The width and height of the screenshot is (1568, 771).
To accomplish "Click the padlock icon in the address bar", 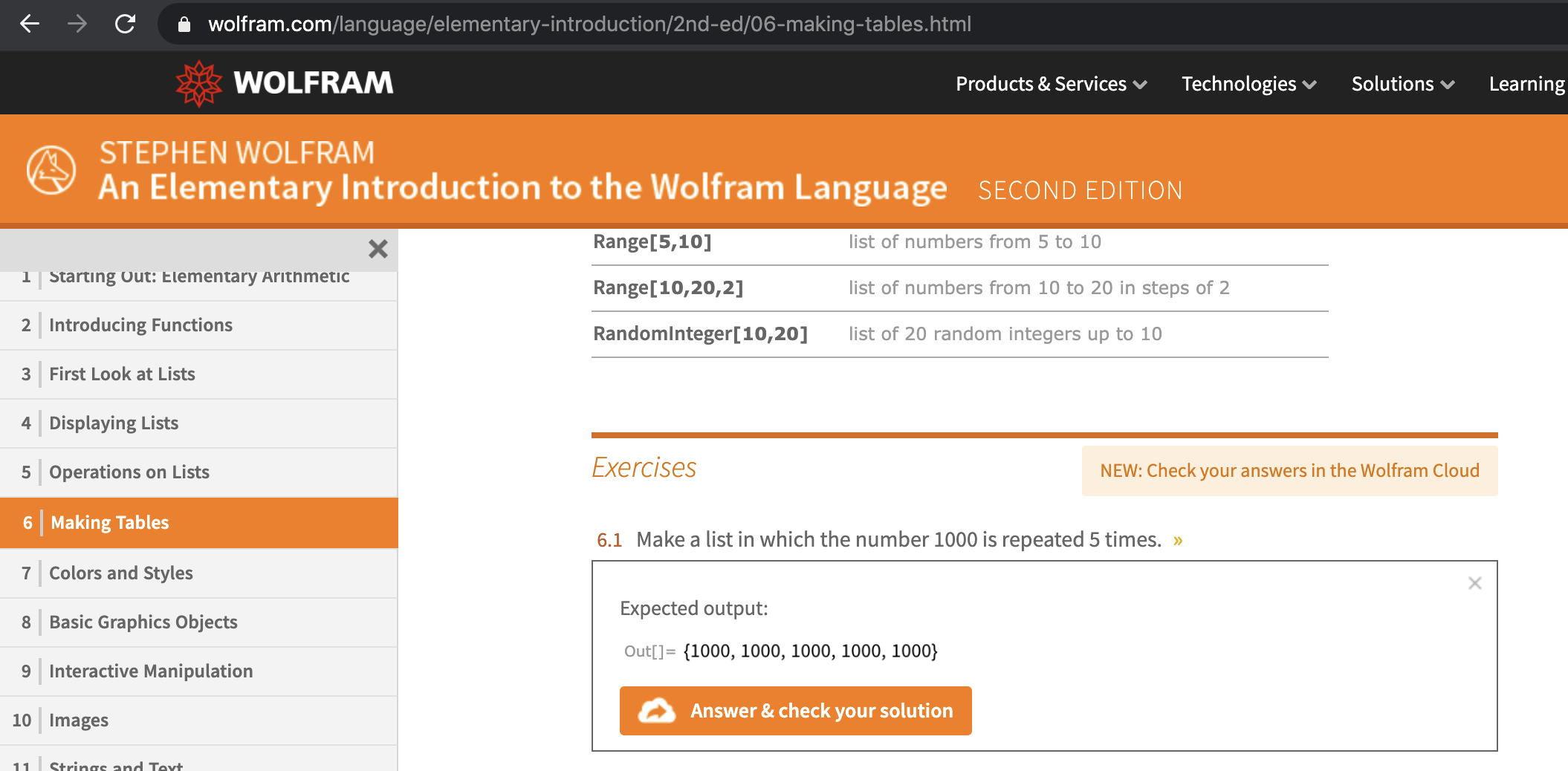I will (x=184, y=25).
